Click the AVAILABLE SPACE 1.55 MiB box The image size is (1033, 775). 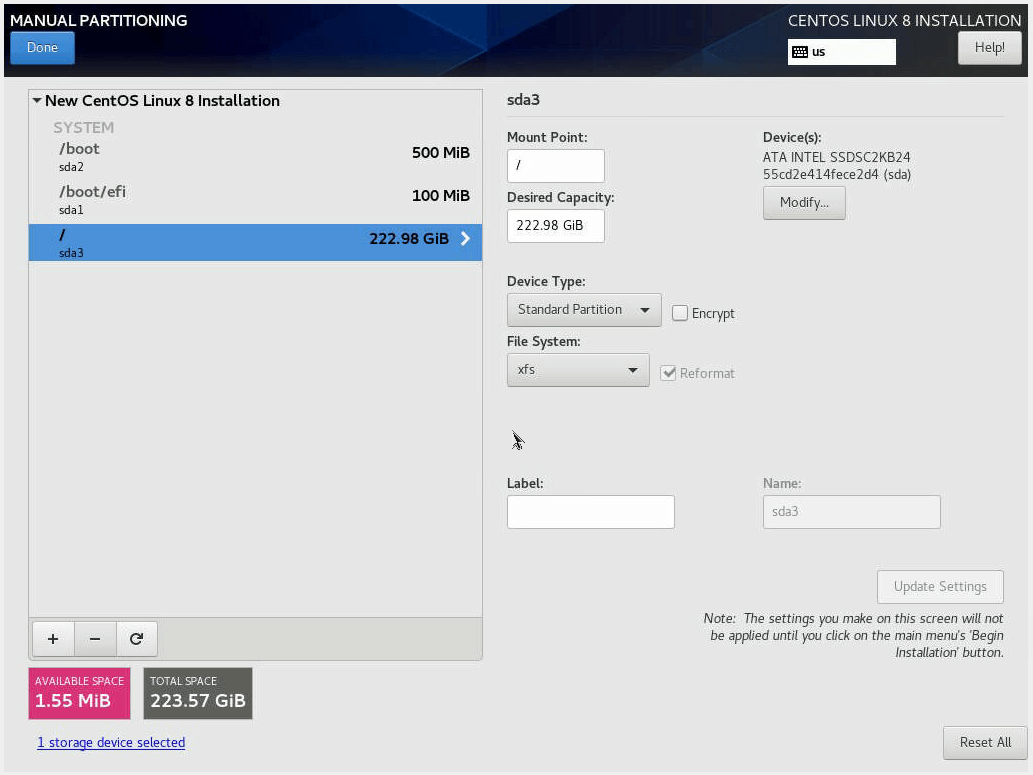coord(79,693)
